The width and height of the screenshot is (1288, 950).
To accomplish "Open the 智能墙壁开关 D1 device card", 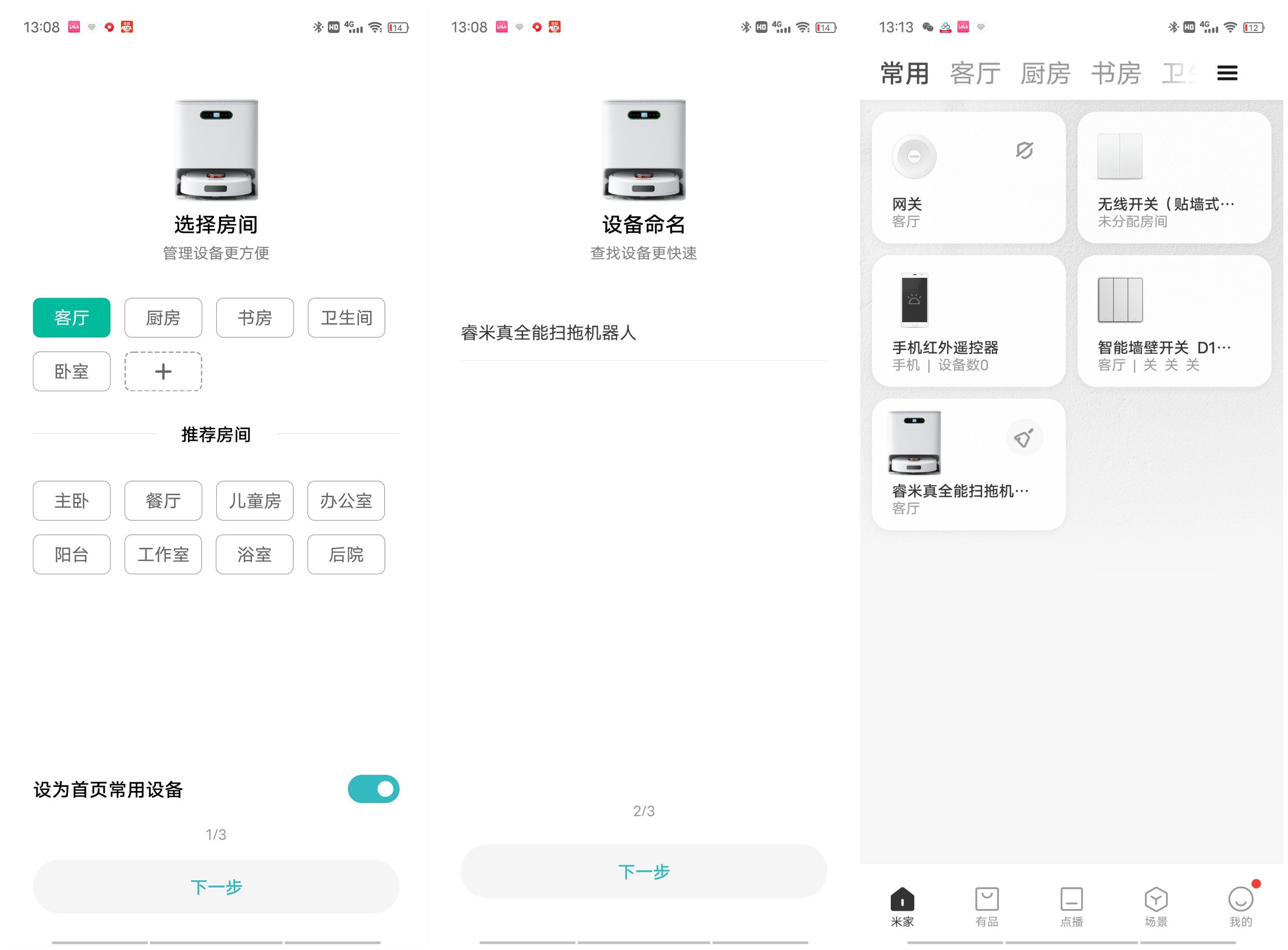I will pyautogui.click(x=1173, y=321).
